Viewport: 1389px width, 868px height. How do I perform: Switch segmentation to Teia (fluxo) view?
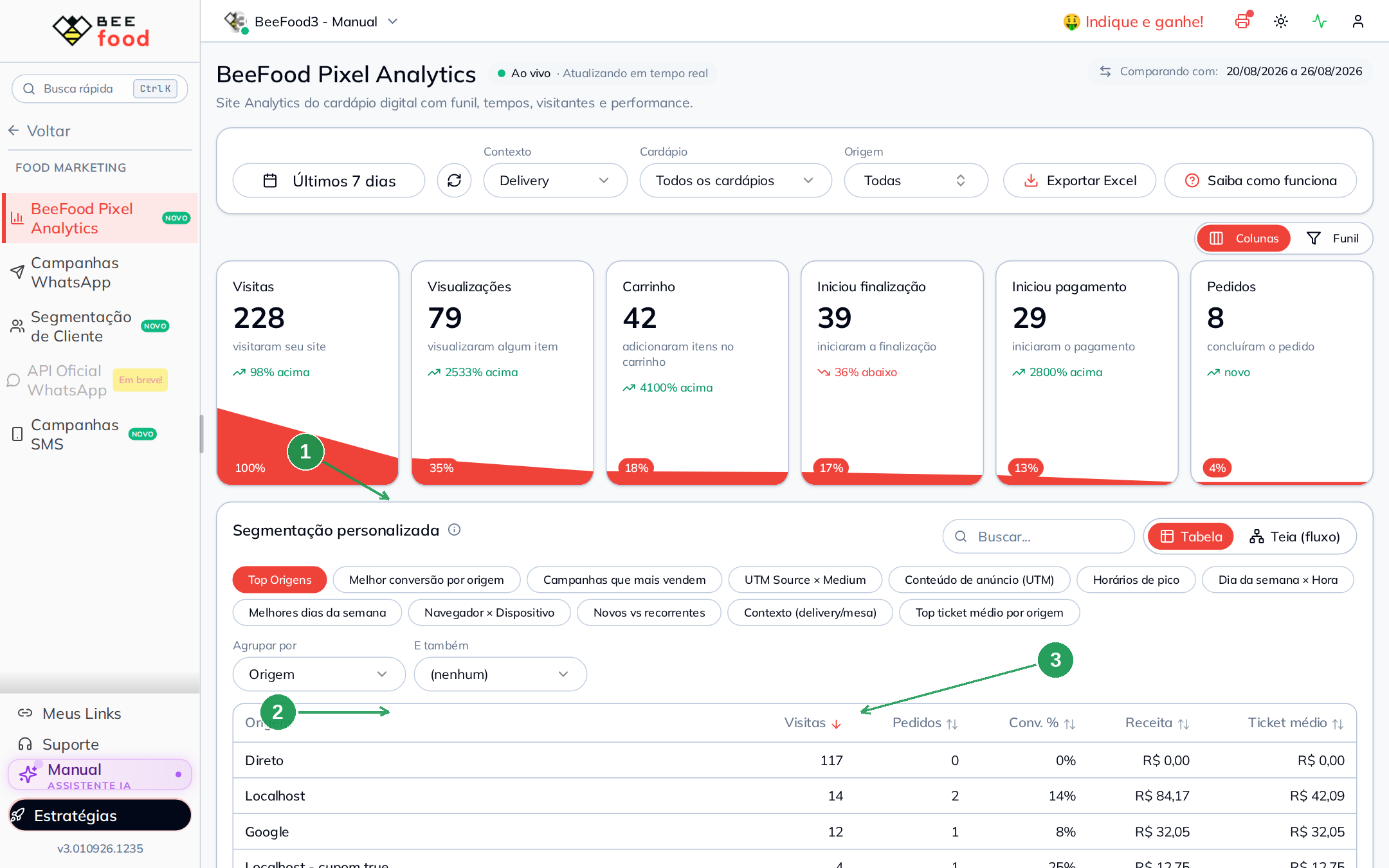pyautogui.click(x=1294, y=536)
